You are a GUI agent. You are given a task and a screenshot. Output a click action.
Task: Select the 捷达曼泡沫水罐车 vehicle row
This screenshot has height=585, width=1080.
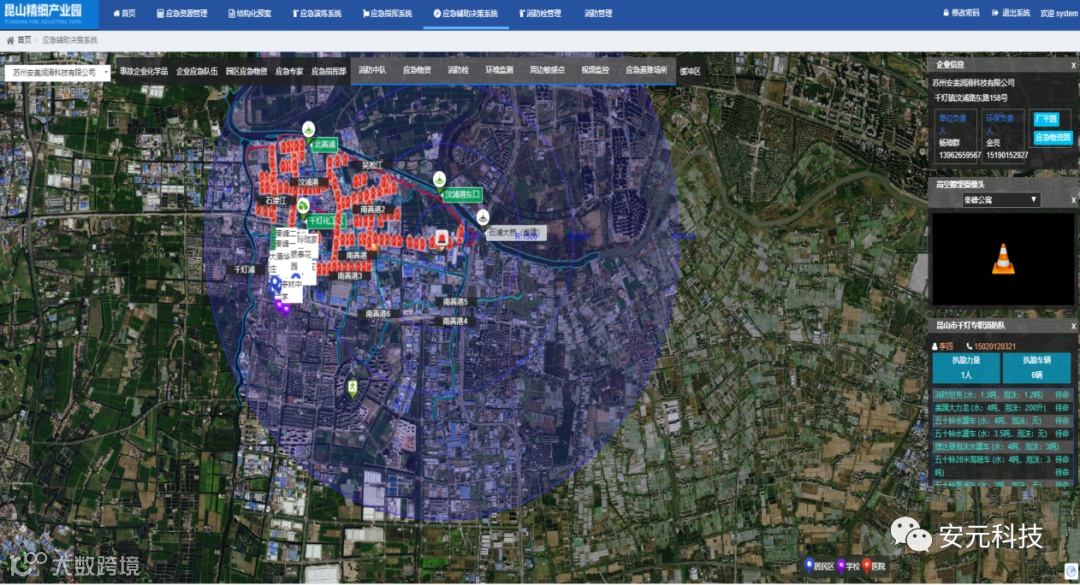coord(1001,447)
